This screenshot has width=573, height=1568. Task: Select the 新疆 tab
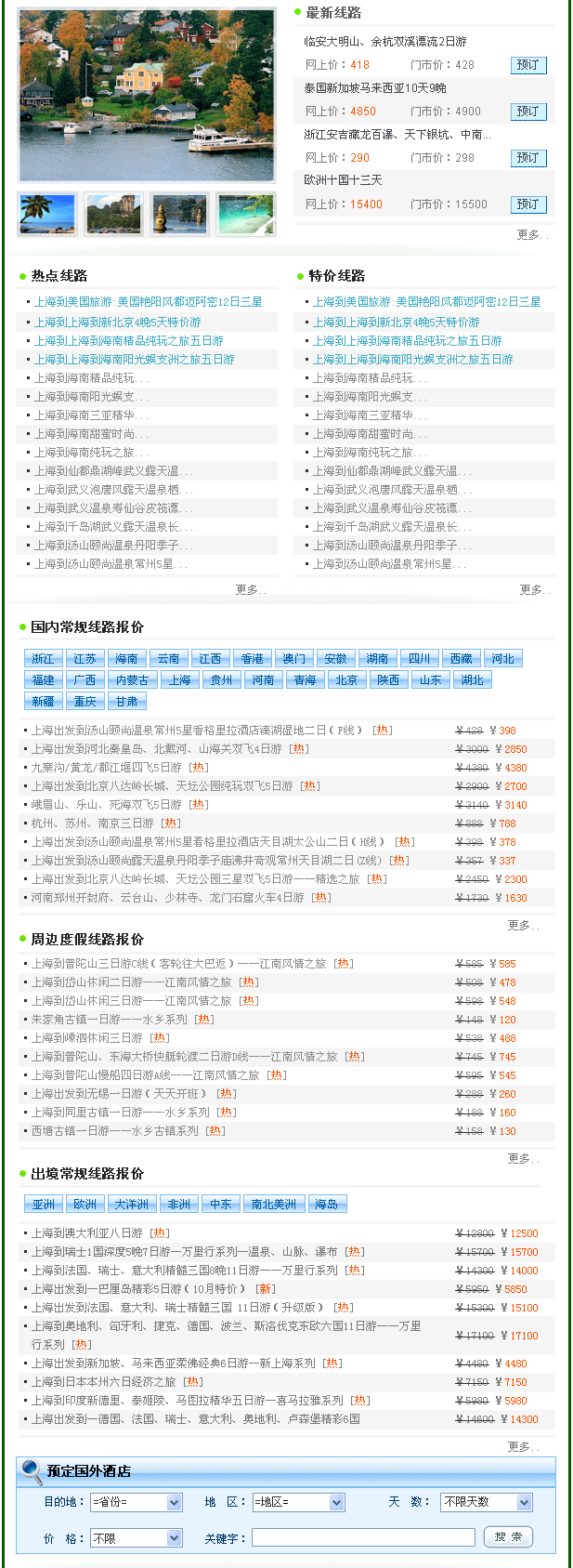(x=43, y=701)
